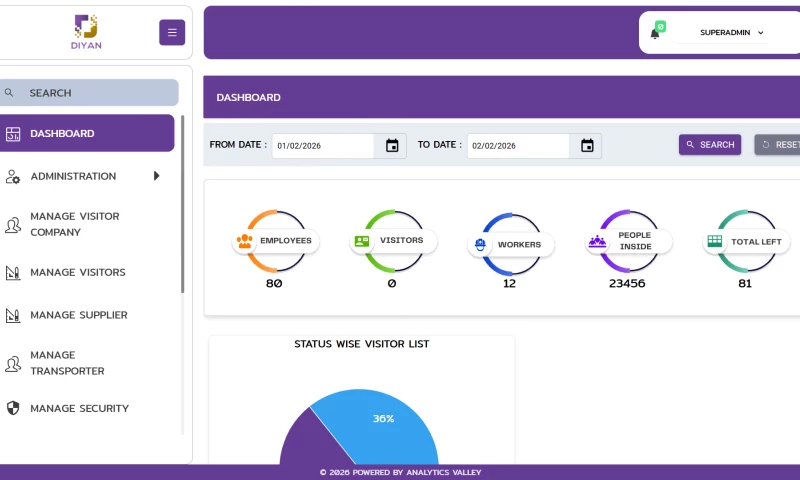Click the Manage Visitor Company icon

click(13, 225)
